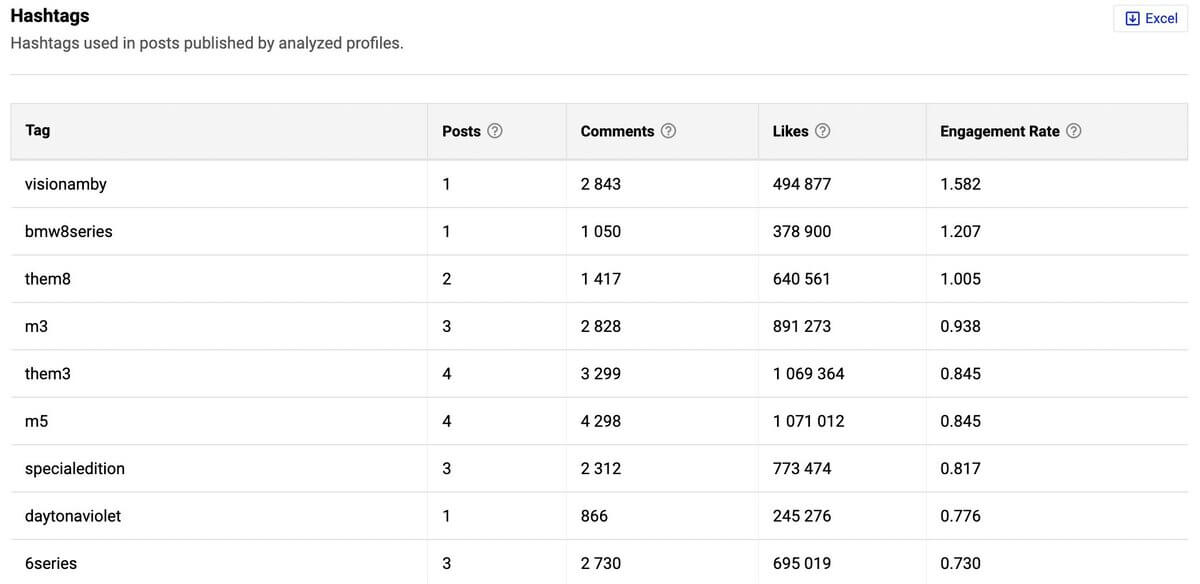
Task: Select the bmw8series tag
Action: point(69,231)
